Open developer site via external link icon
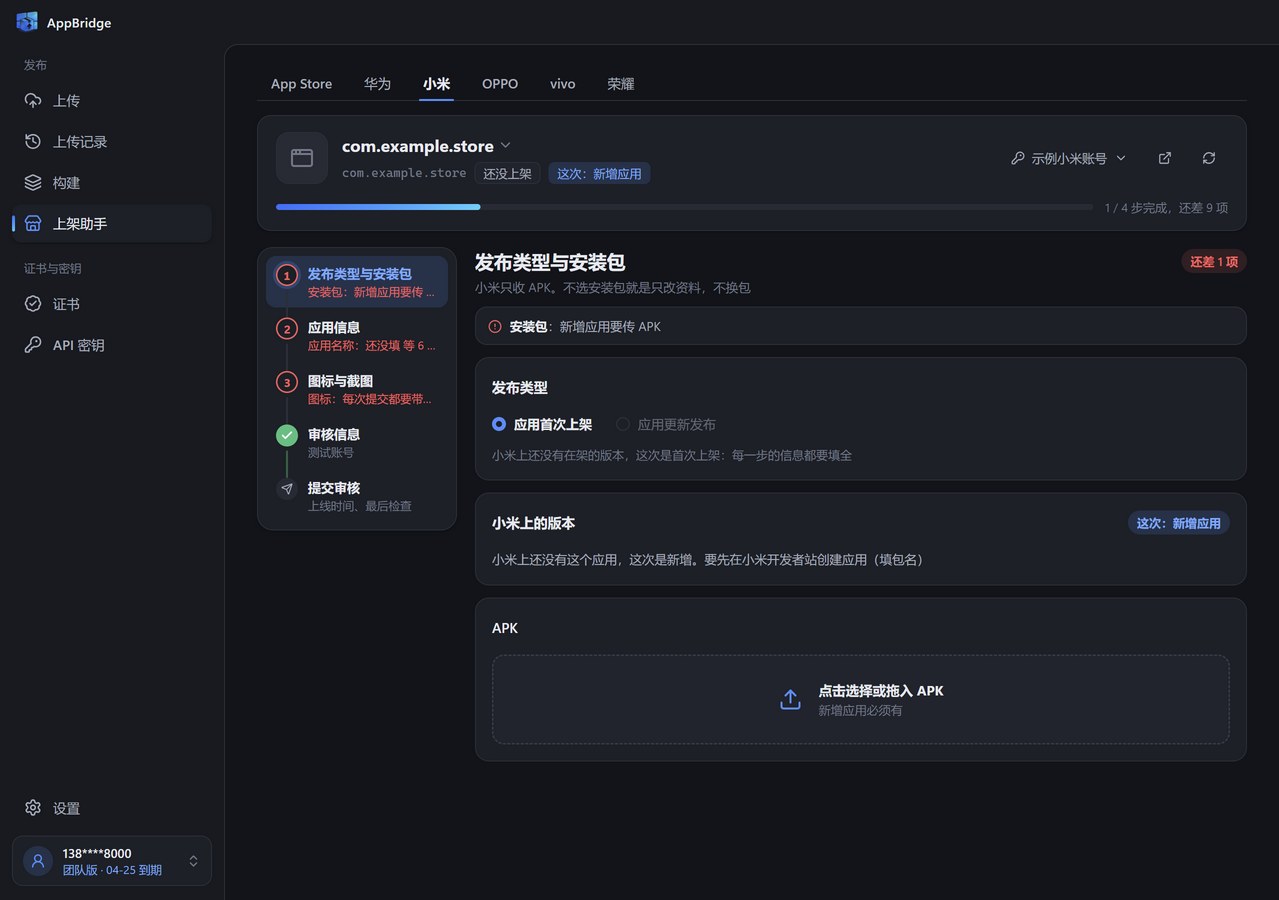The width and height of the screenshot is (1279, 900). coord(1165,158)
